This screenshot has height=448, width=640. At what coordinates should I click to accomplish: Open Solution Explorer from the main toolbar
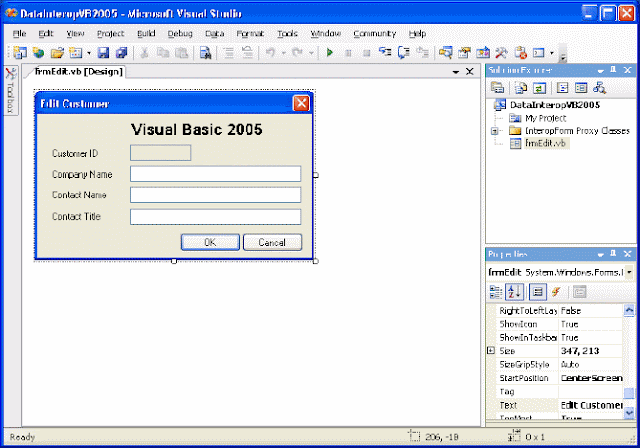coord(446,53)
